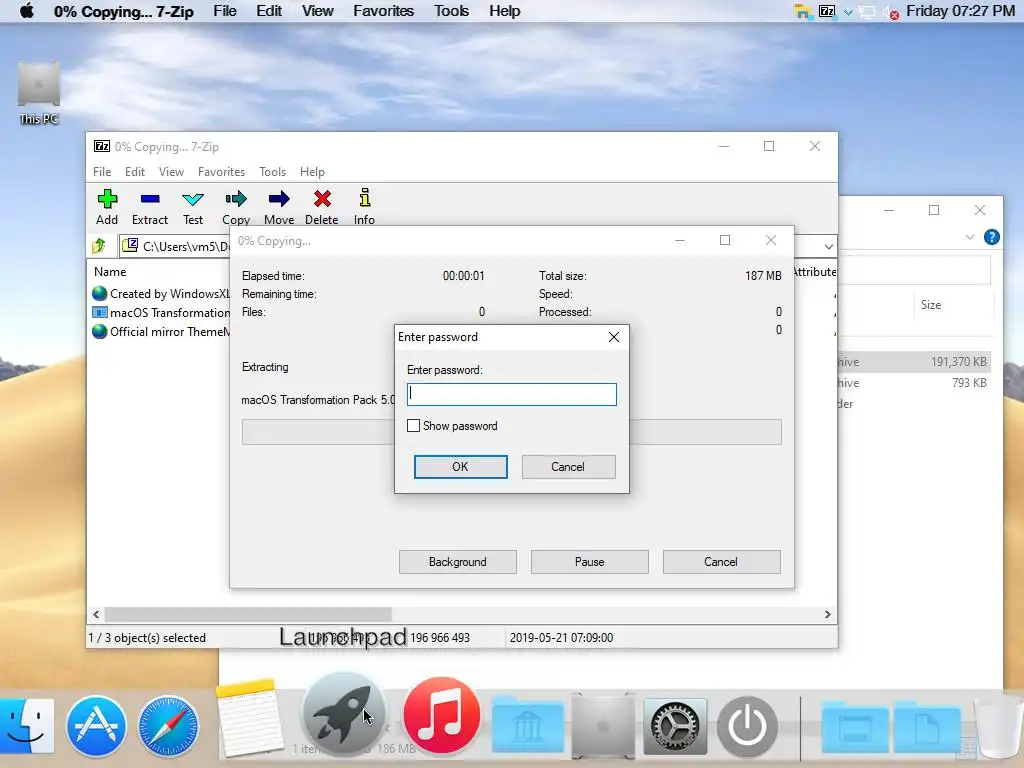1024x768 pixels.
Task: Open the View menu in 7-Zip window
Action: (x=171, y=172)
